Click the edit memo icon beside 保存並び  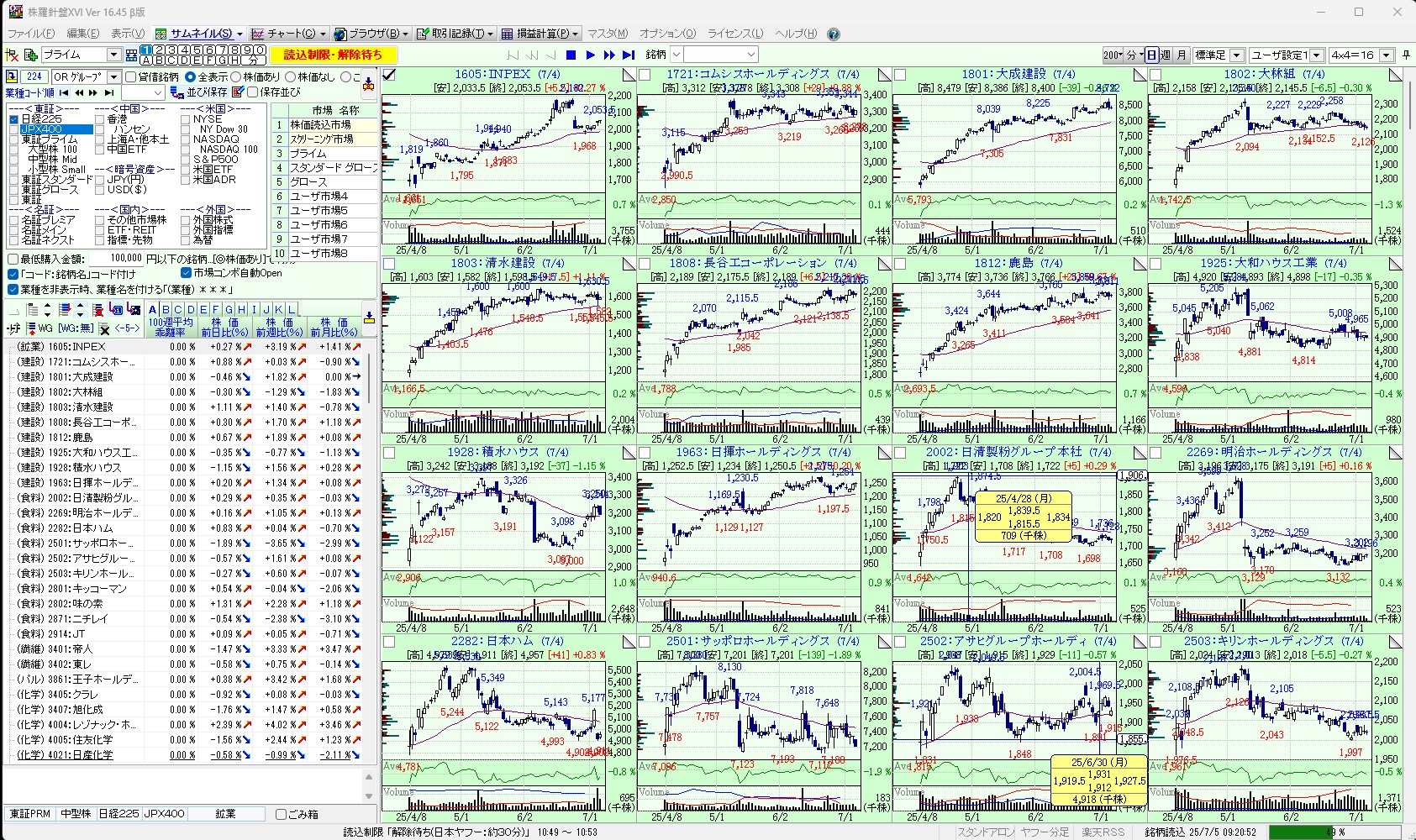[238, 92]
